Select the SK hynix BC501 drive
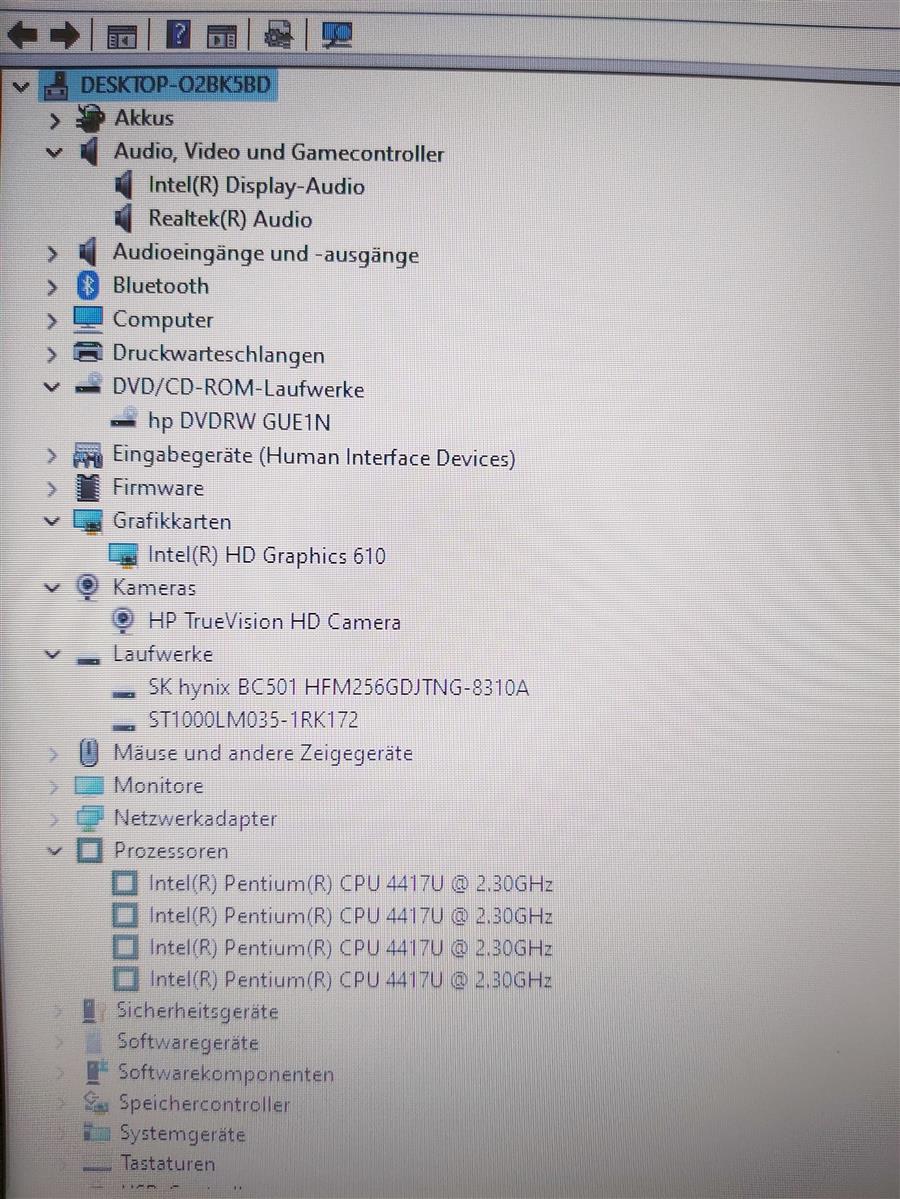The image size is (900, 1199). (338, 687)
